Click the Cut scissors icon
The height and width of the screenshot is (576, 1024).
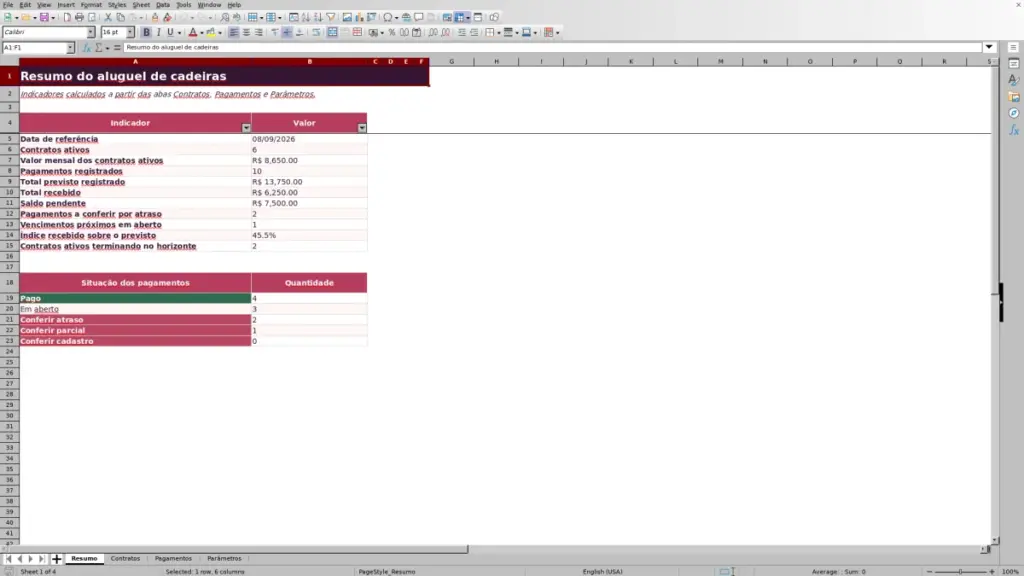click(x=108, y=17)
